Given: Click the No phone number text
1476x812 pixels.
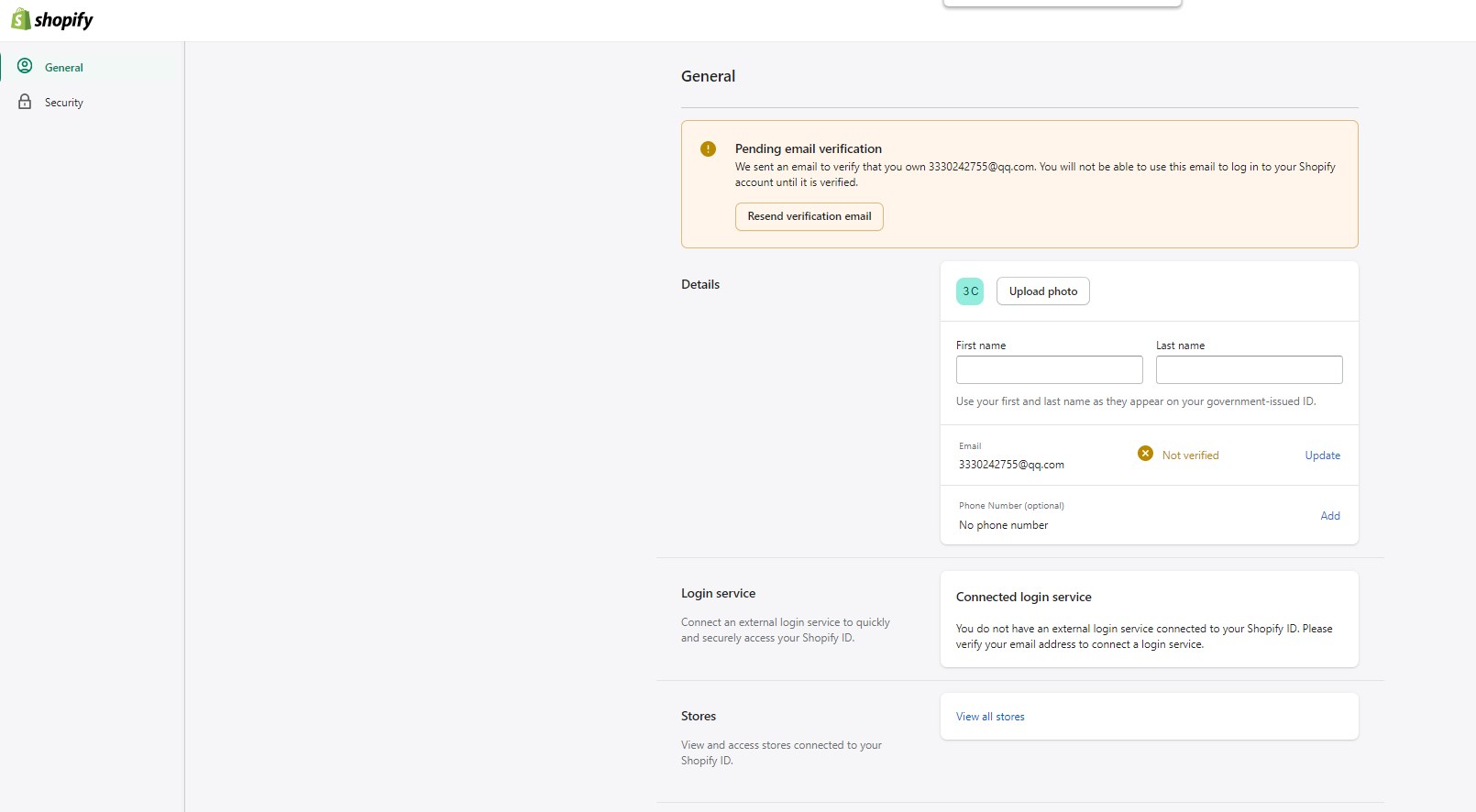Looking at the screenshot, I should point(1003,525).
